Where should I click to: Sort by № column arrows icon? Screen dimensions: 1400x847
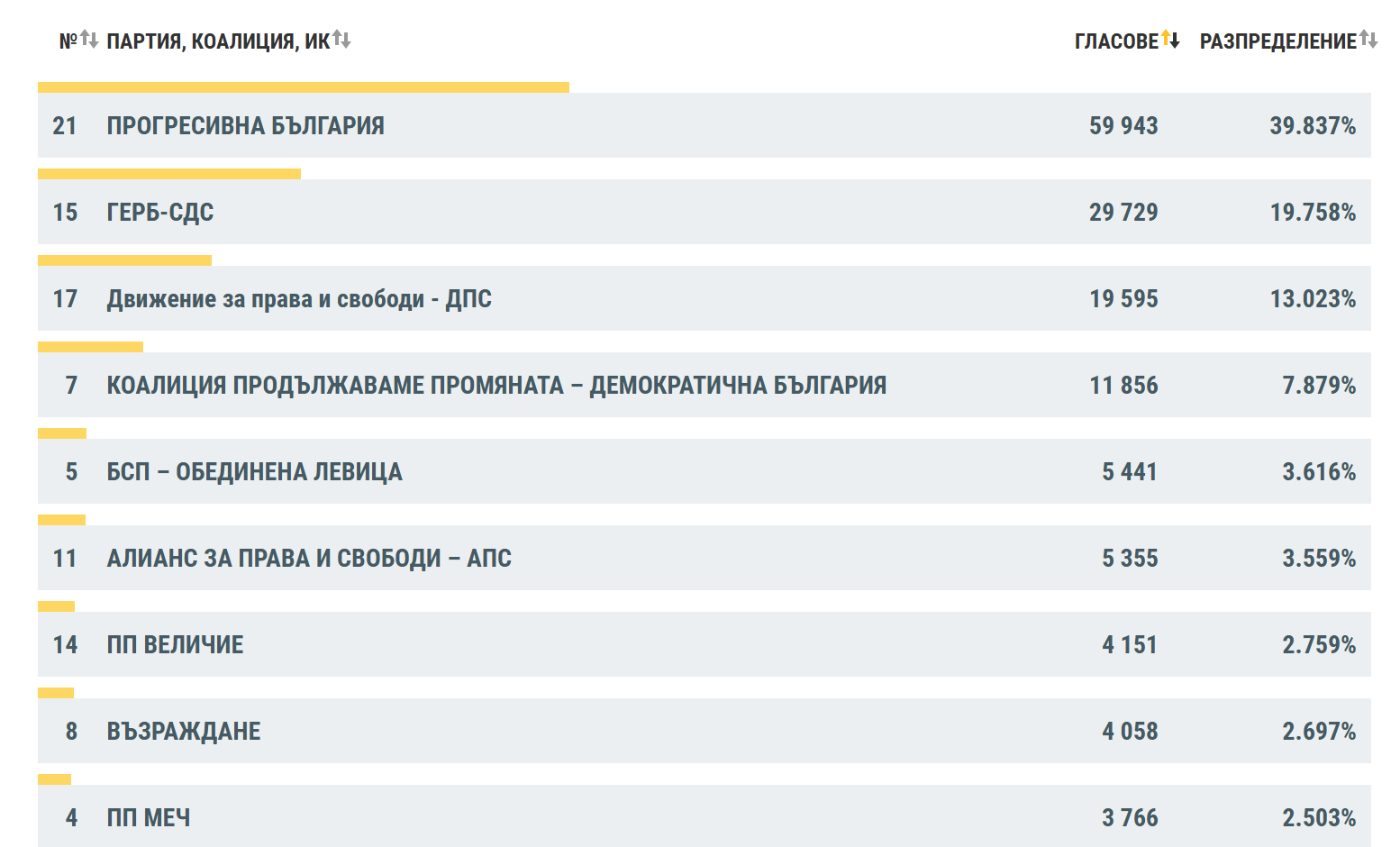89,40
